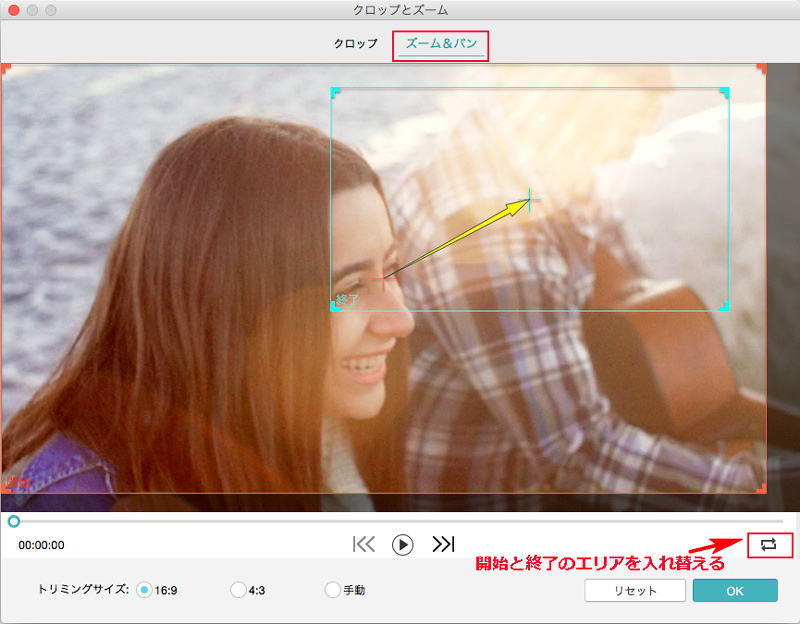800x624 pixels.
Task: Swap the start and end areas
Action: (x=769, y=544)
